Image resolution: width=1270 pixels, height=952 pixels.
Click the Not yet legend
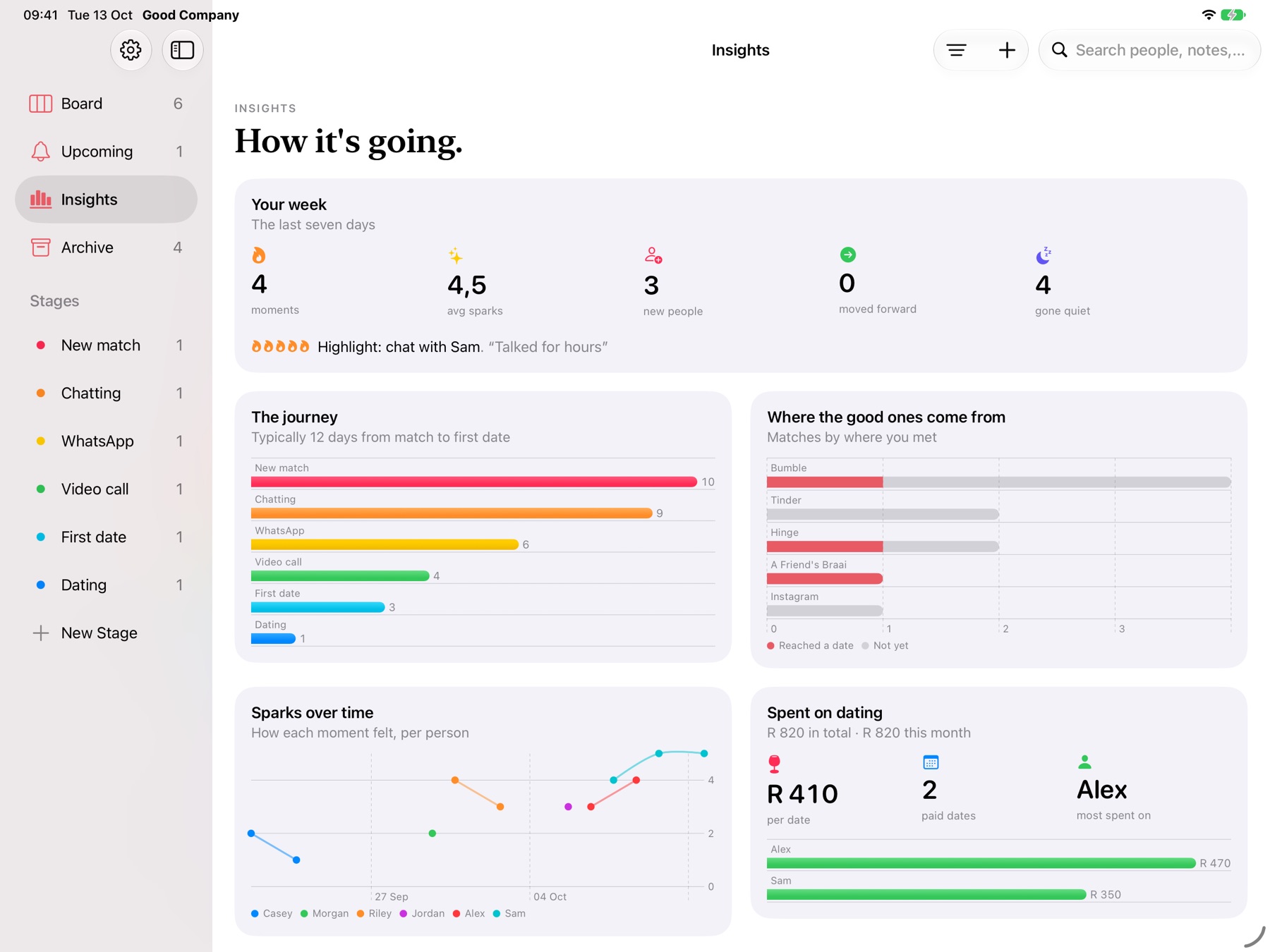(x=885, y=646)
